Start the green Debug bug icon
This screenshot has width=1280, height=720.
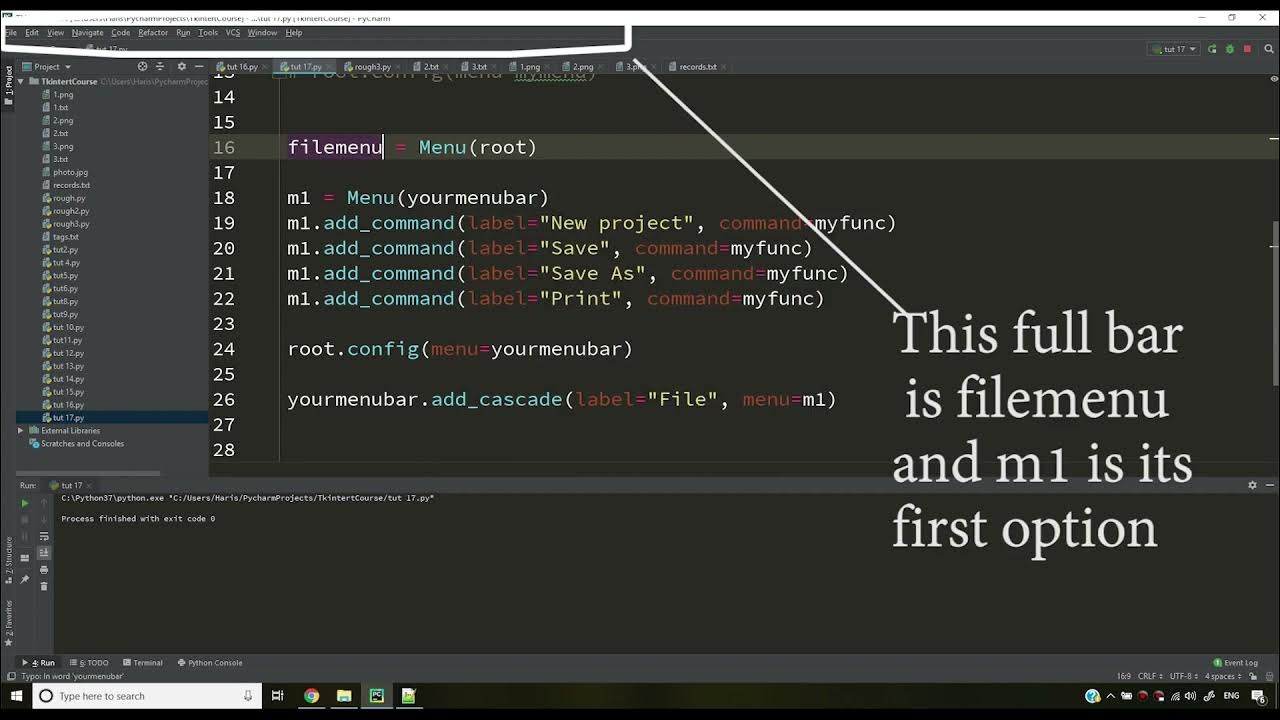pos(1229,49)
